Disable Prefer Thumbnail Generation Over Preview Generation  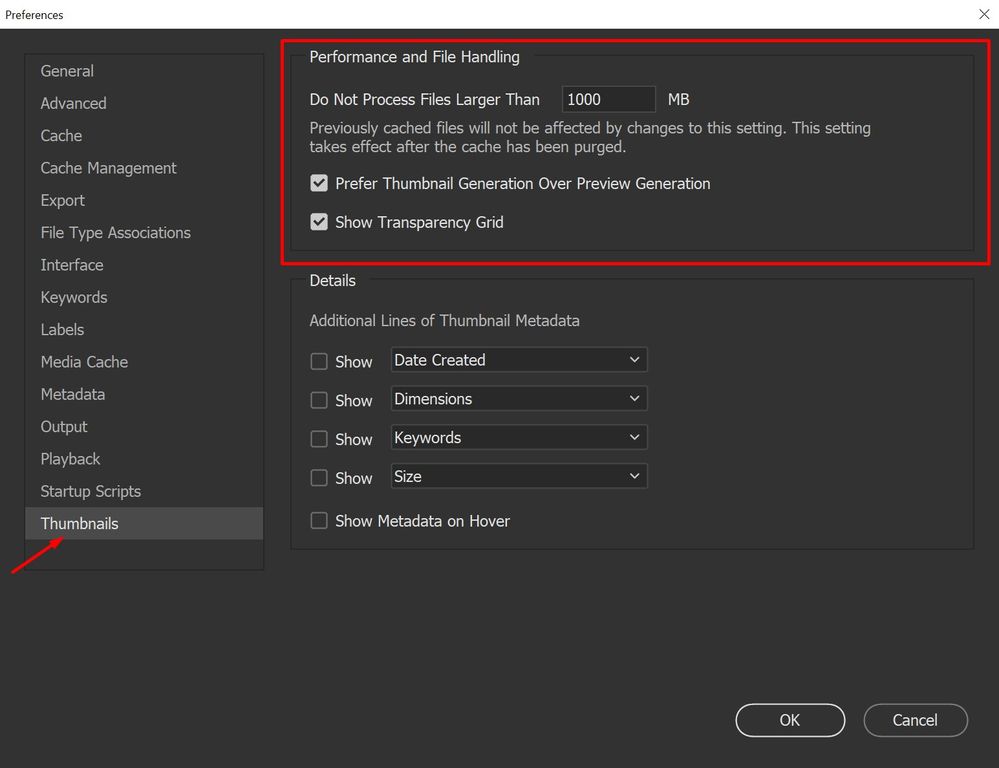(x=318, y=183)
